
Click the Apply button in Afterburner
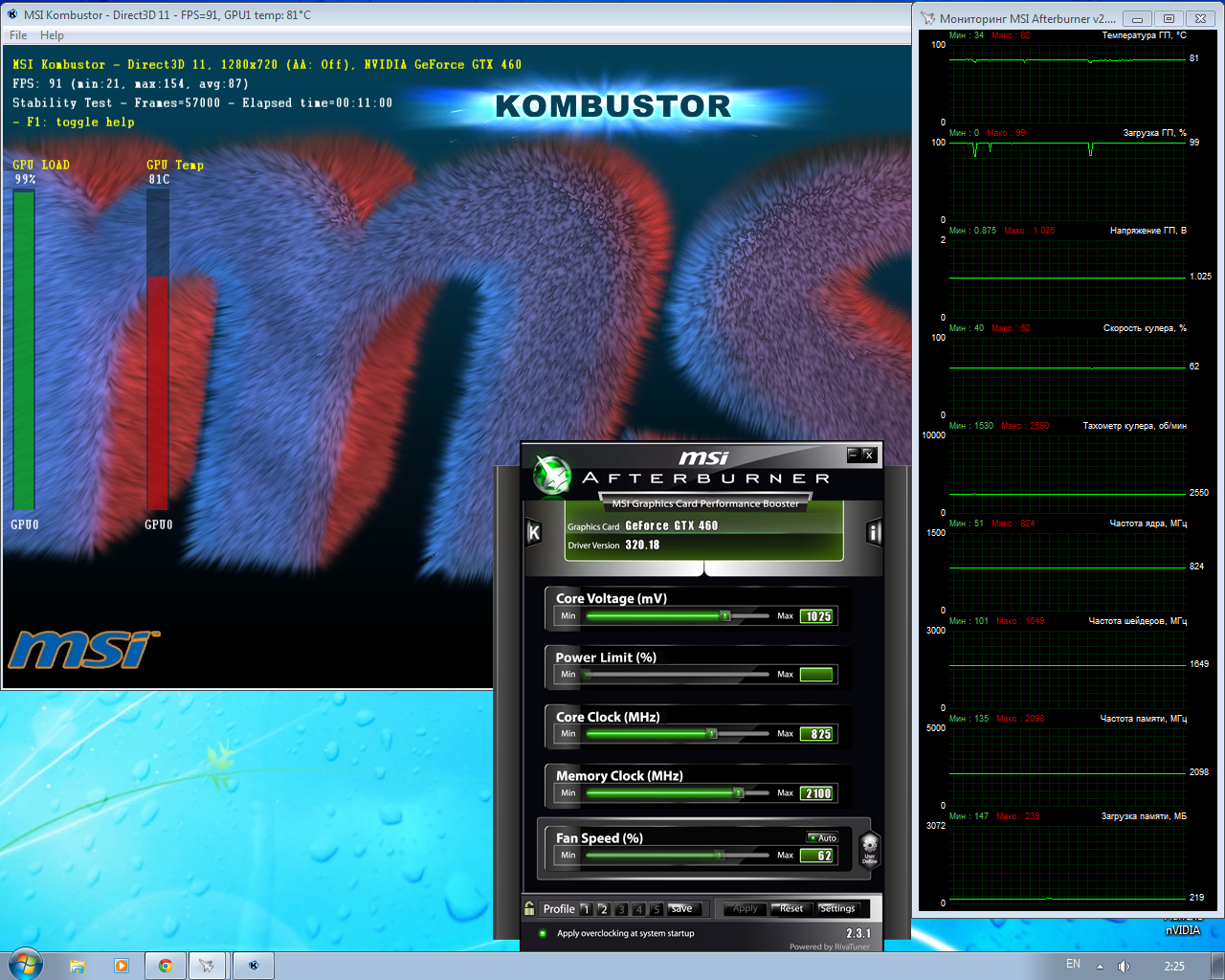(x=745, y=909)
